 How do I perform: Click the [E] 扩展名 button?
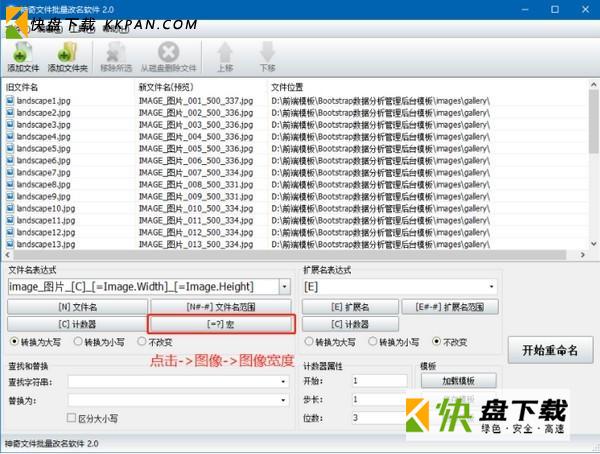coord(350,307)
